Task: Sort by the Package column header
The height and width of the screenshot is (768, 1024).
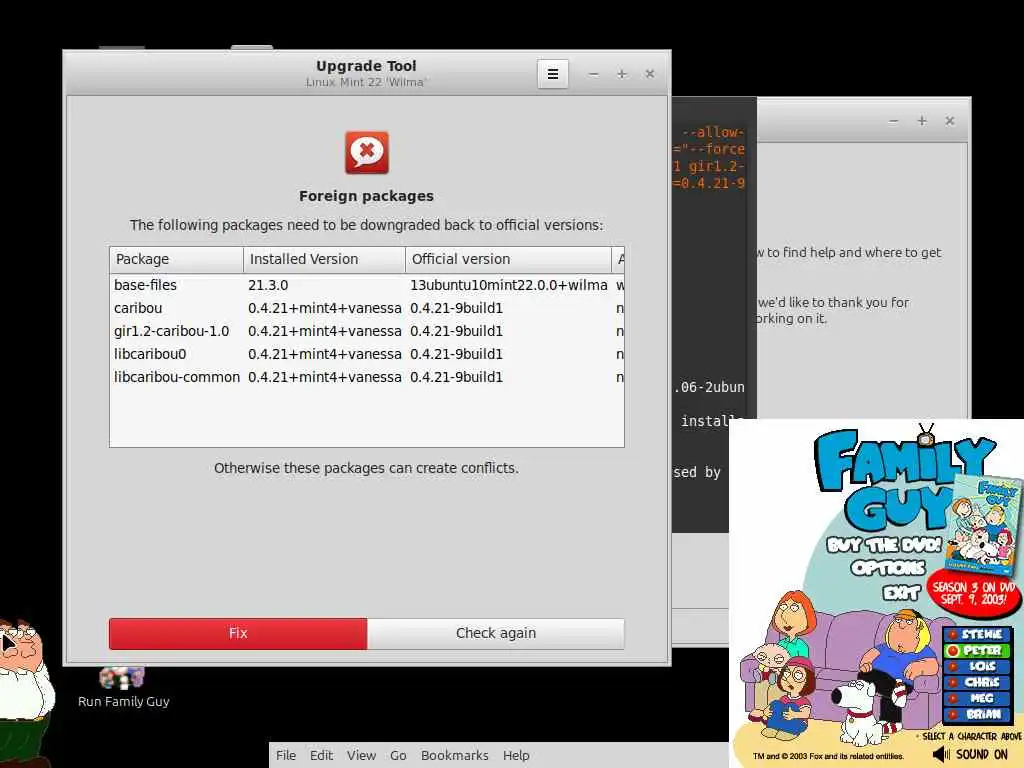Action: tap(176, 259)
